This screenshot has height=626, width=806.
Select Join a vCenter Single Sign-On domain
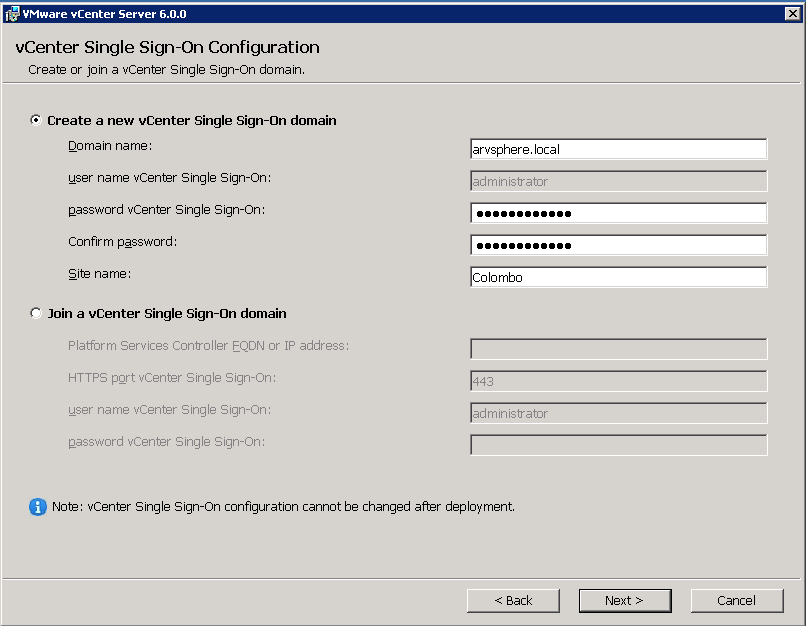click(x=36, y=313)
